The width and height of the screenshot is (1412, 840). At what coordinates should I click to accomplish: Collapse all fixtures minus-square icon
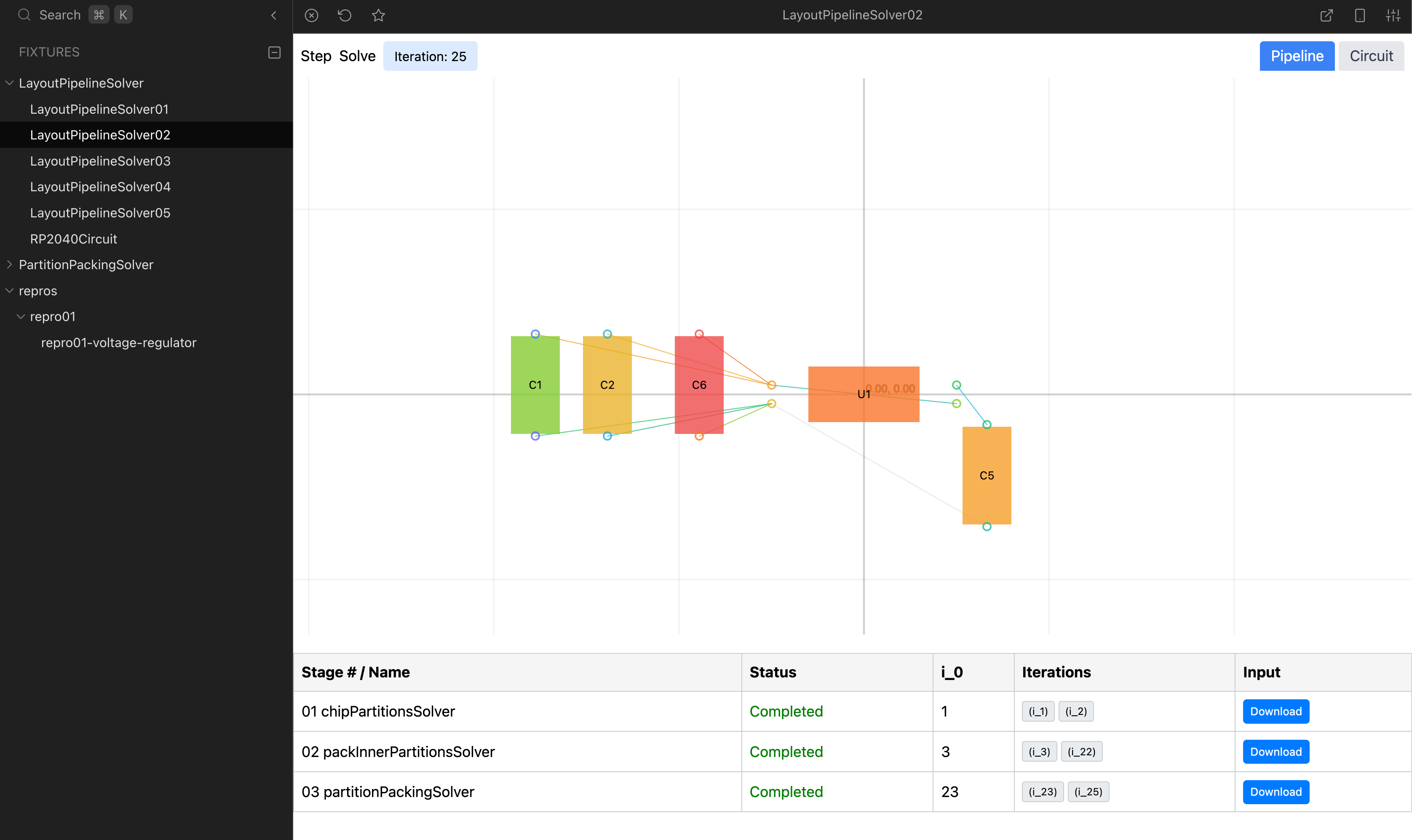point(274,52)
